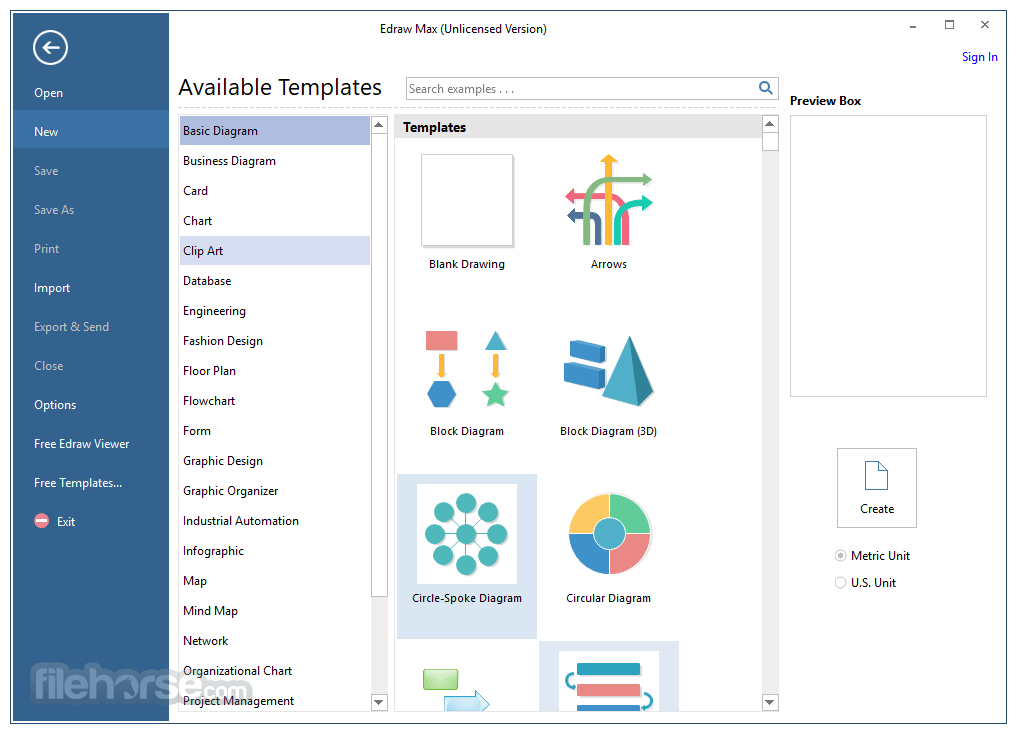Click the search magnifier icon
The height and width of the screenshot is (735, 1018).
[x=766, y=88]
